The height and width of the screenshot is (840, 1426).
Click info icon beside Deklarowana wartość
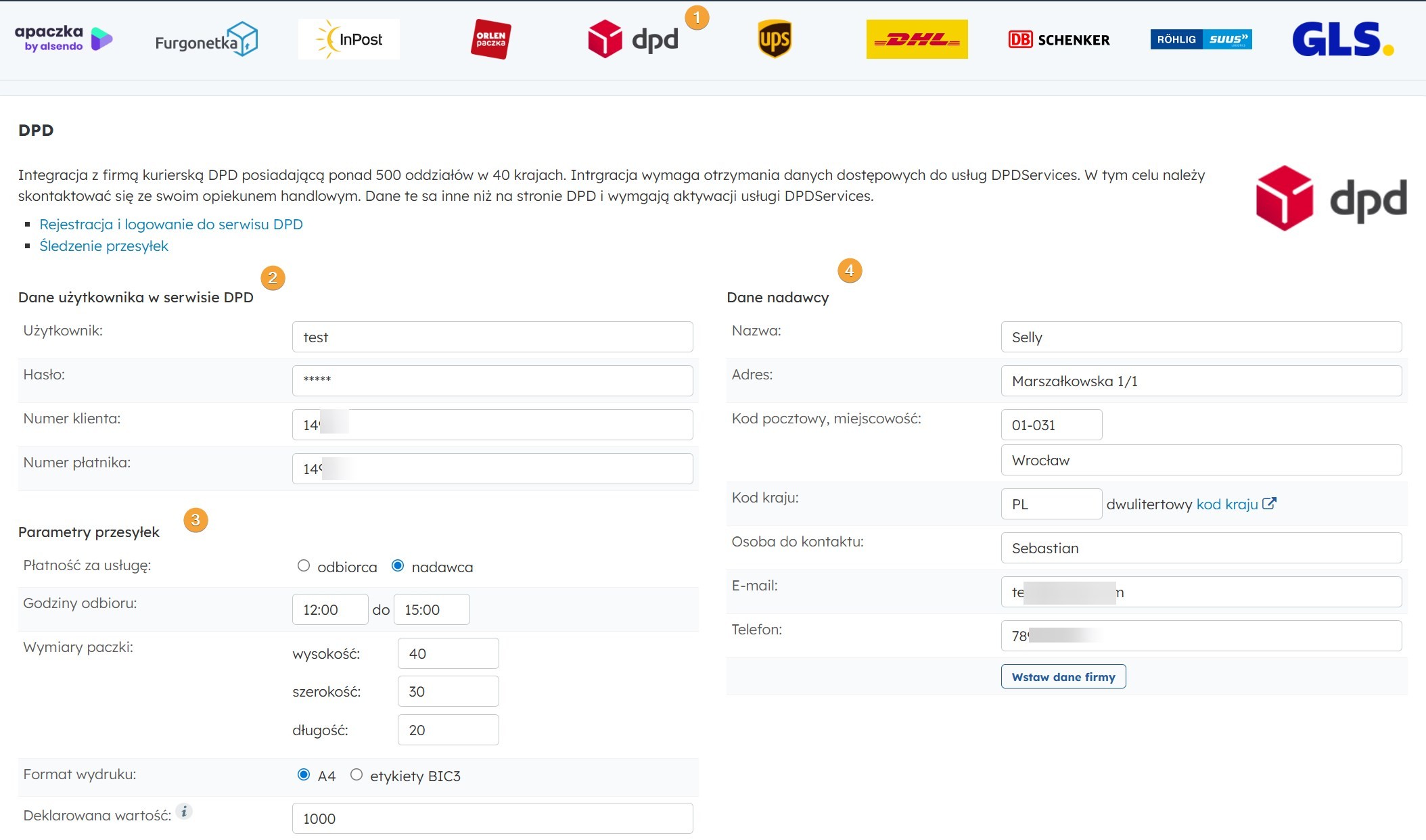pyautogui.click(x=184, y=811)
